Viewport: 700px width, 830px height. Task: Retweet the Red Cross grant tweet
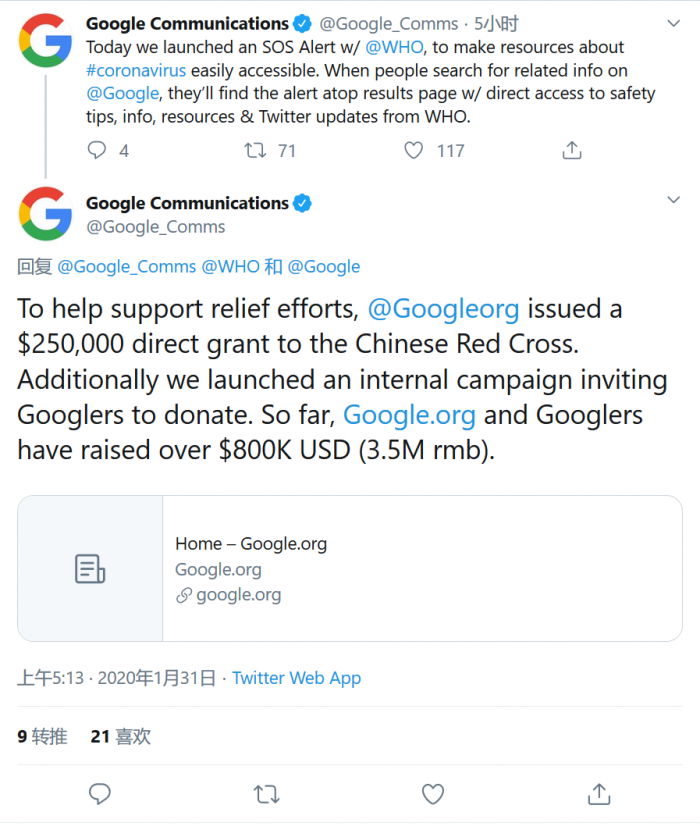click(266, 794)
